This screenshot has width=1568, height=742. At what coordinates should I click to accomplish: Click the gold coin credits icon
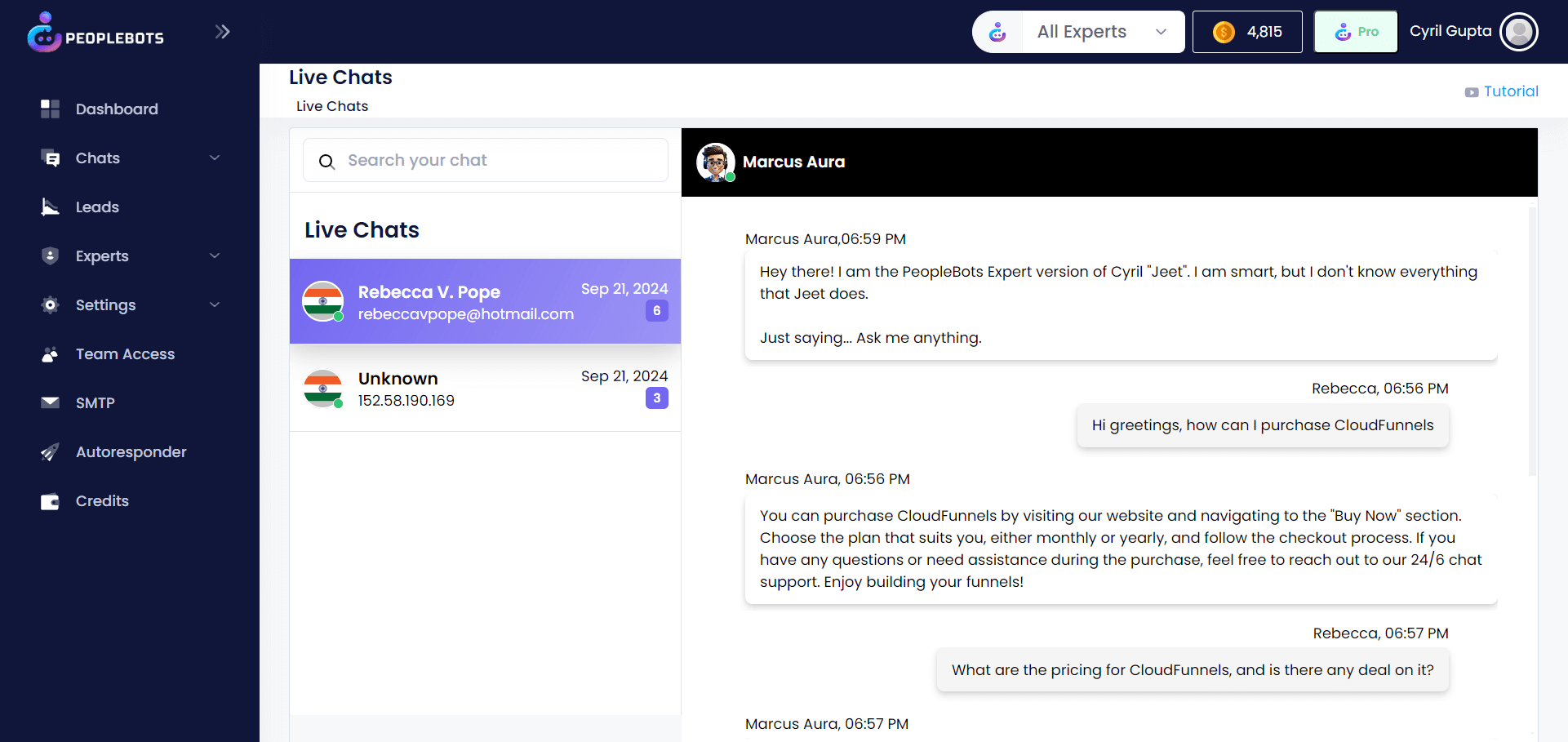tap(1224, 32)
